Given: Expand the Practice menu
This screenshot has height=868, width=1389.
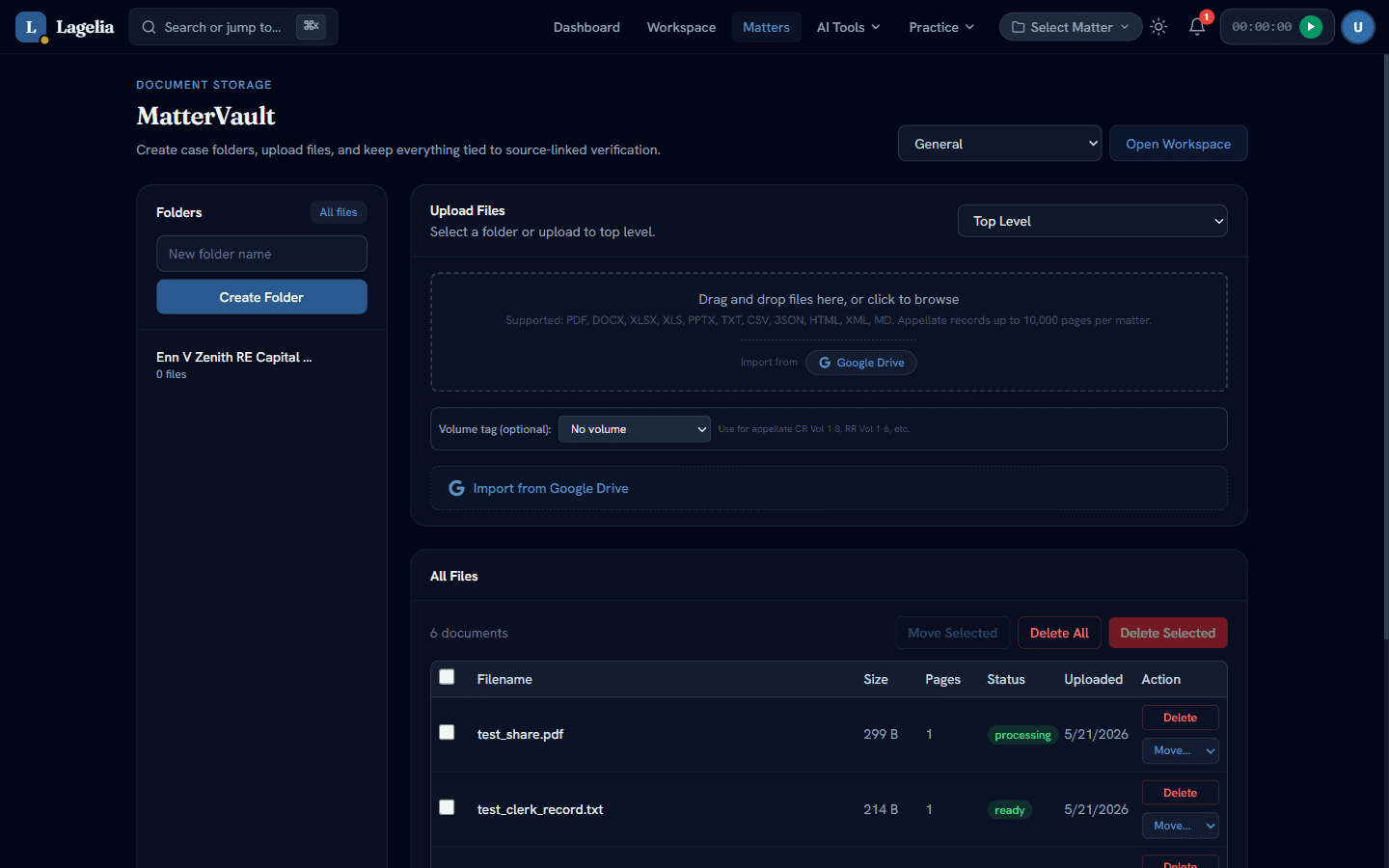Looking at the screenshot, I should click(x=941, y=27).
